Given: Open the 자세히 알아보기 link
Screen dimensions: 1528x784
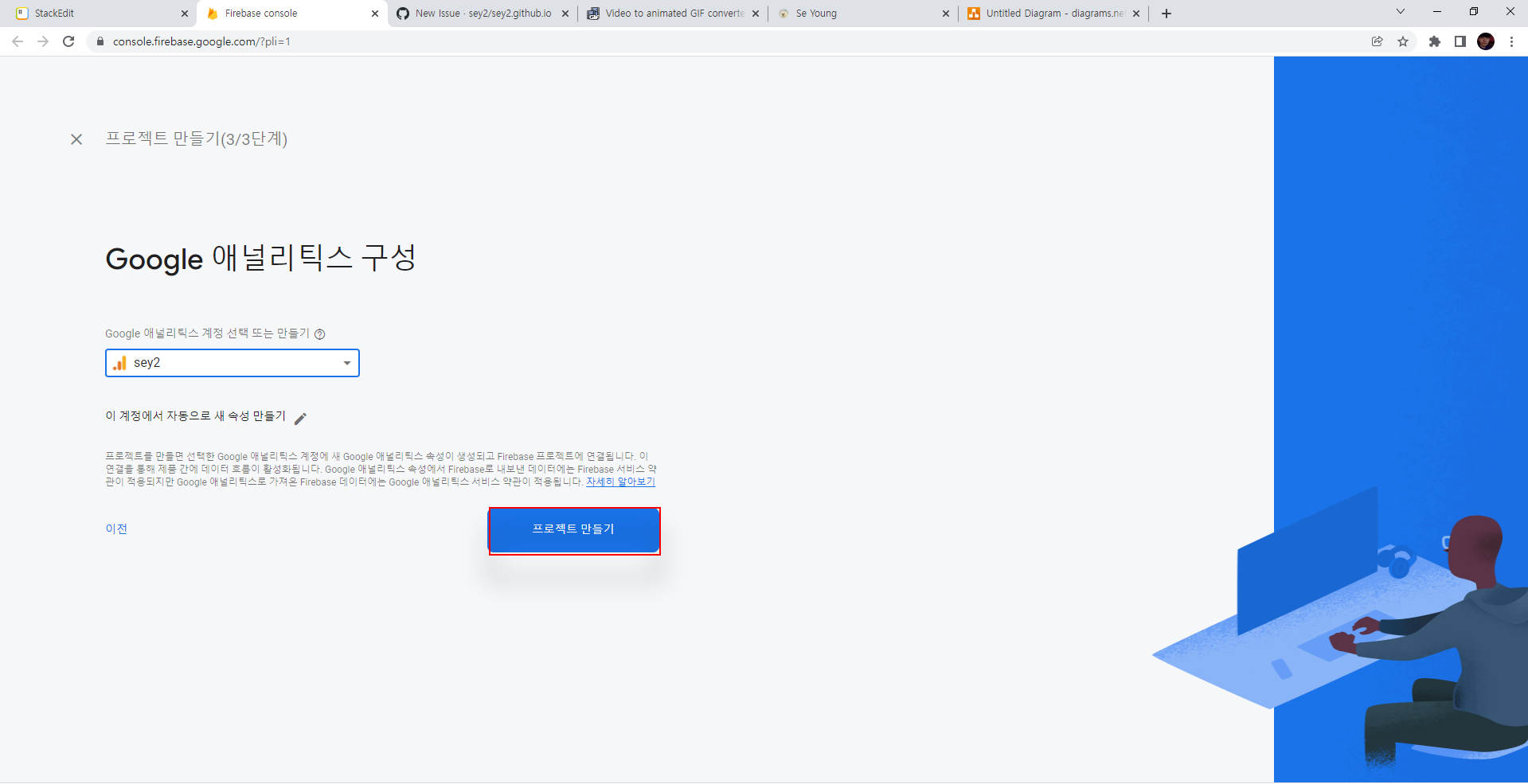Looking at the screenshot, I should click(620, 482).
